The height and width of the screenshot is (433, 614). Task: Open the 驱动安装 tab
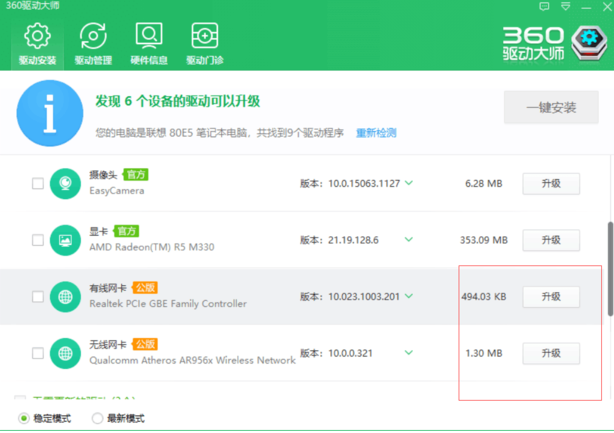pyautogui.click(x=37, y=44)
